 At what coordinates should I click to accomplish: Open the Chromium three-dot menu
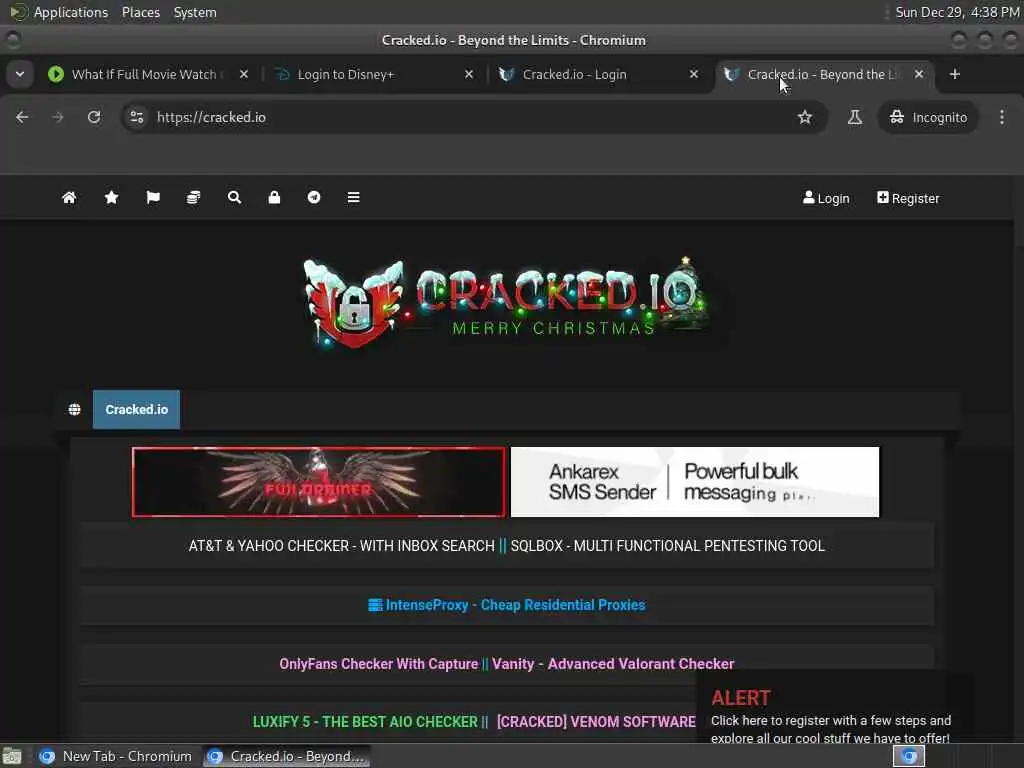[x=1002, y=117]
